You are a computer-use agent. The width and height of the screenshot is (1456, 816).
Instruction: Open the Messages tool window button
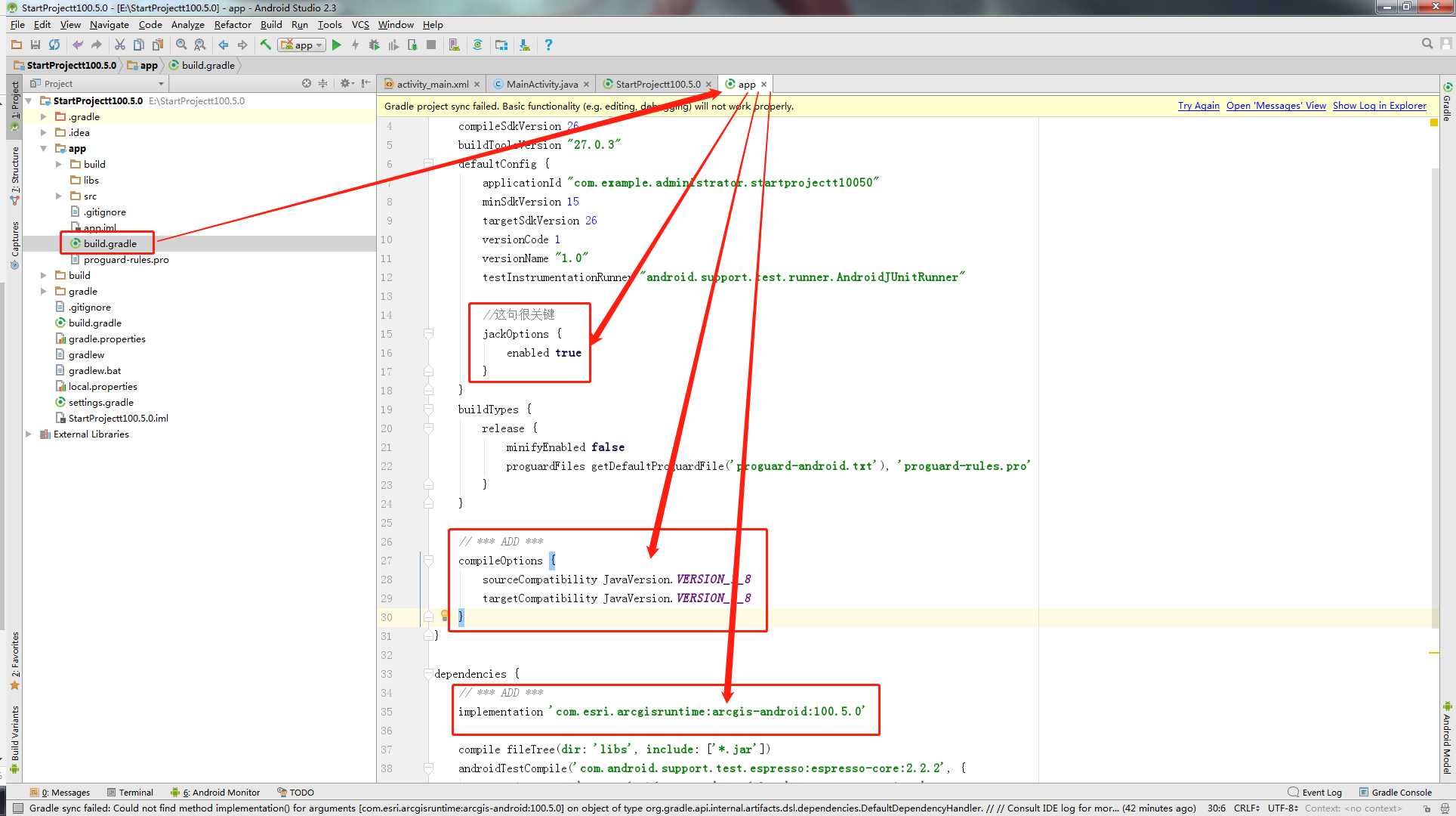pos(60,792)
